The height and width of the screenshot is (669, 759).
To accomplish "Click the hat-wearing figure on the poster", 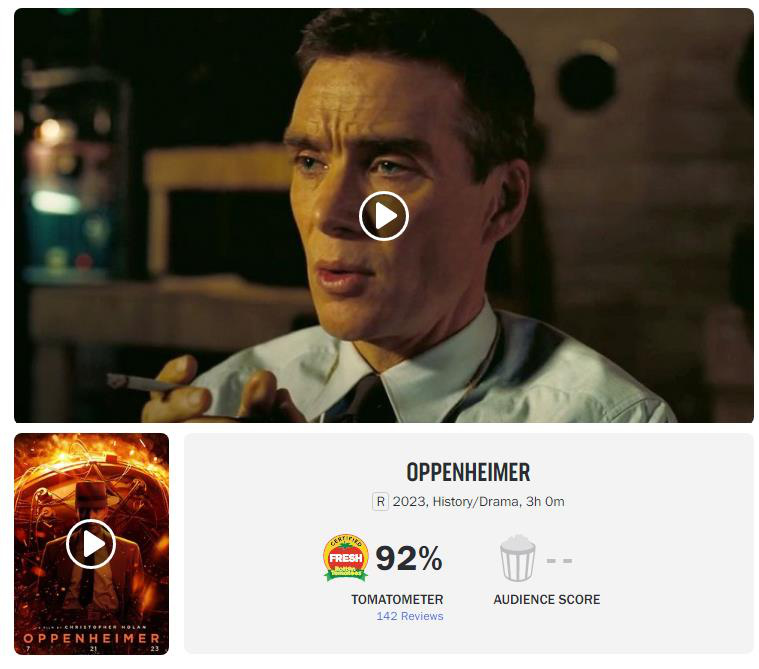I will 91,547.
